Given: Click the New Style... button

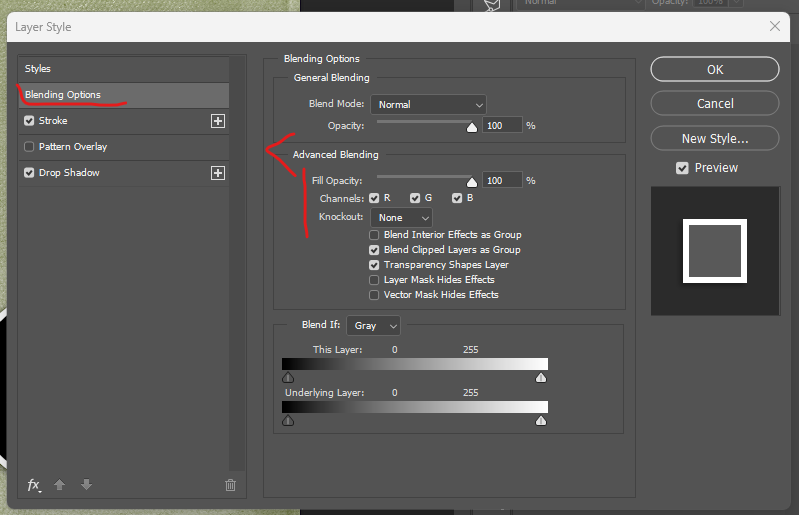Looking at the screenshot, I should coord(715,139).
